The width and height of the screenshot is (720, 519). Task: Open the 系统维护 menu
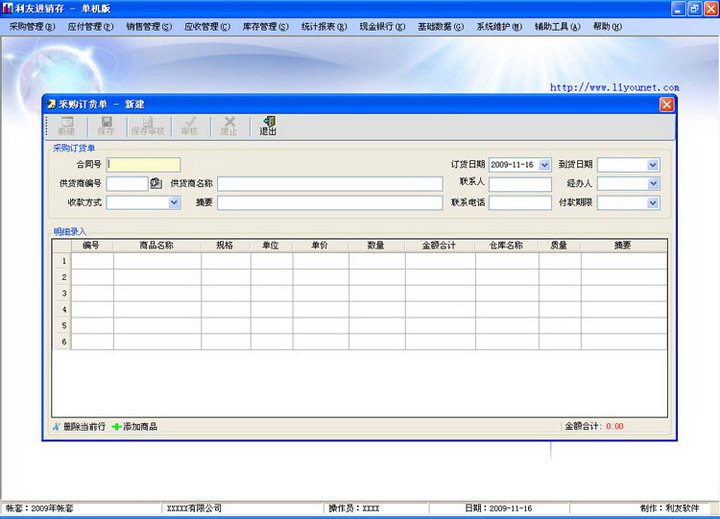click(x=499, y=27)
